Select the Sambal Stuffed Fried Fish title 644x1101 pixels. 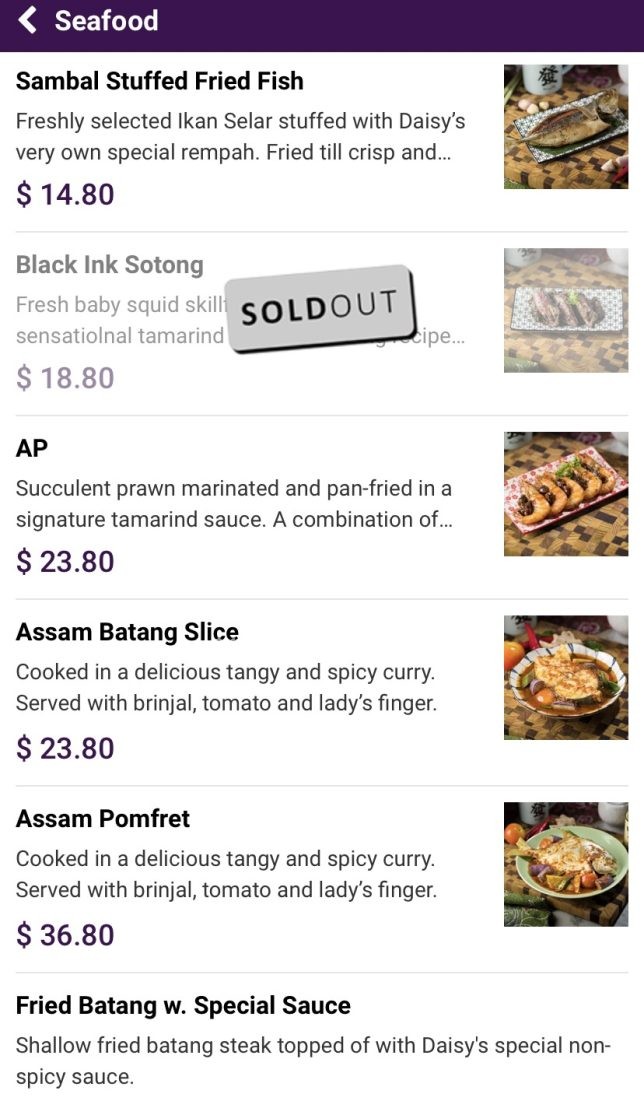[160, 81]
